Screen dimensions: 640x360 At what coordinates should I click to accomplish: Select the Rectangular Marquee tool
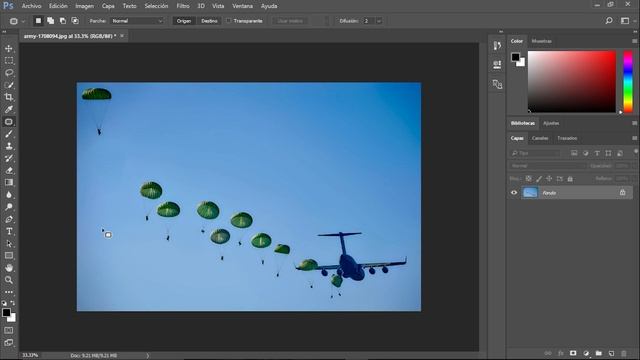(9, 61)
